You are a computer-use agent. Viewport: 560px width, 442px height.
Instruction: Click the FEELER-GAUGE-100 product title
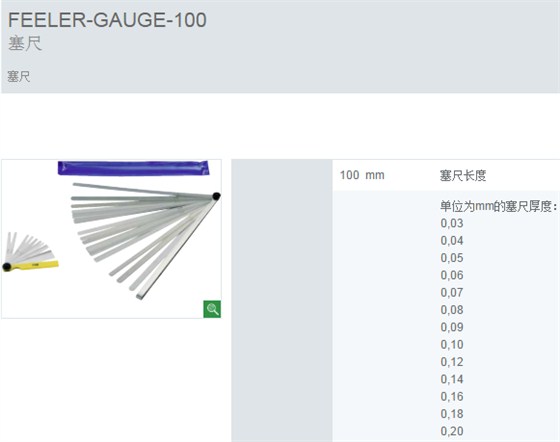pyautogui.click(x=107, y=20)
